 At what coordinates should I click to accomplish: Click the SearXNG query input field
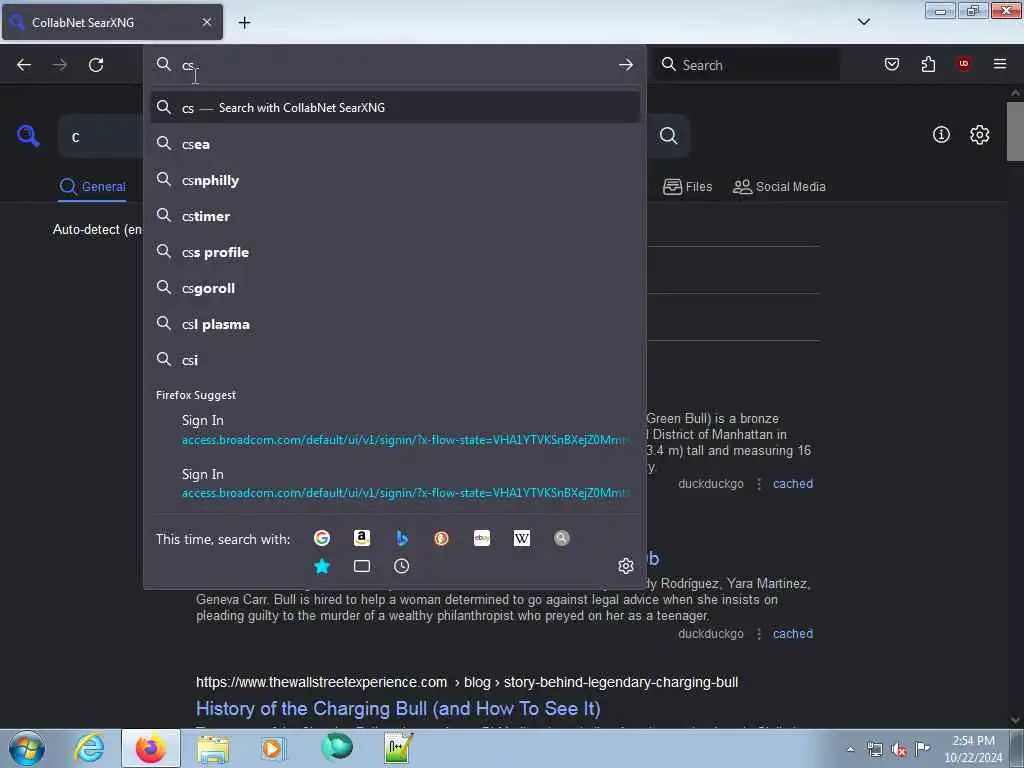pos(101,136)
